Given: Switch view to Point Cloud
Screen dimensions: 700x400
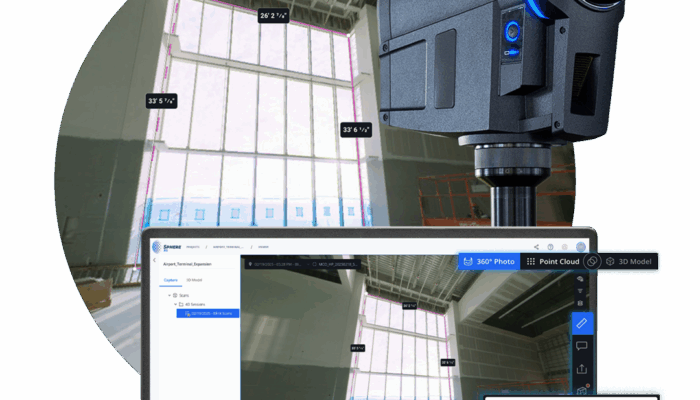Looking at the screenshot, I should click(x=552, y=261).
